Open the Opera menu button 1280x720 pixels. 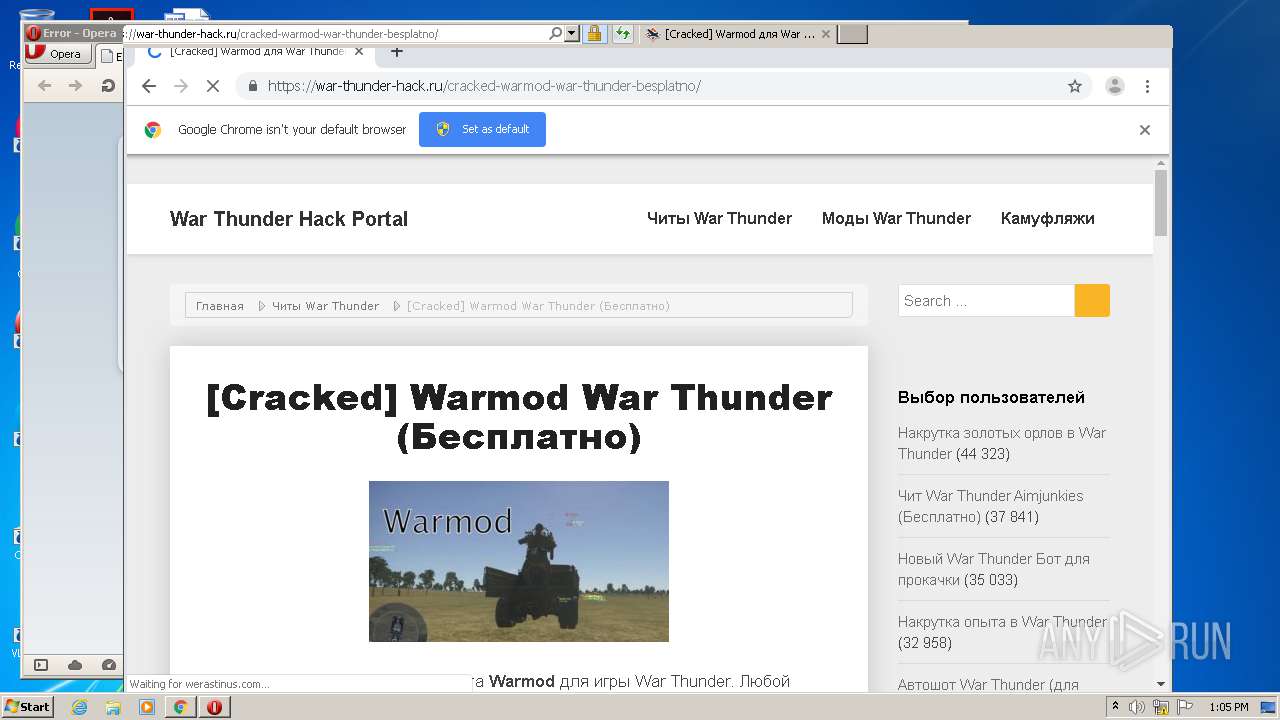(x=59, y=54)
